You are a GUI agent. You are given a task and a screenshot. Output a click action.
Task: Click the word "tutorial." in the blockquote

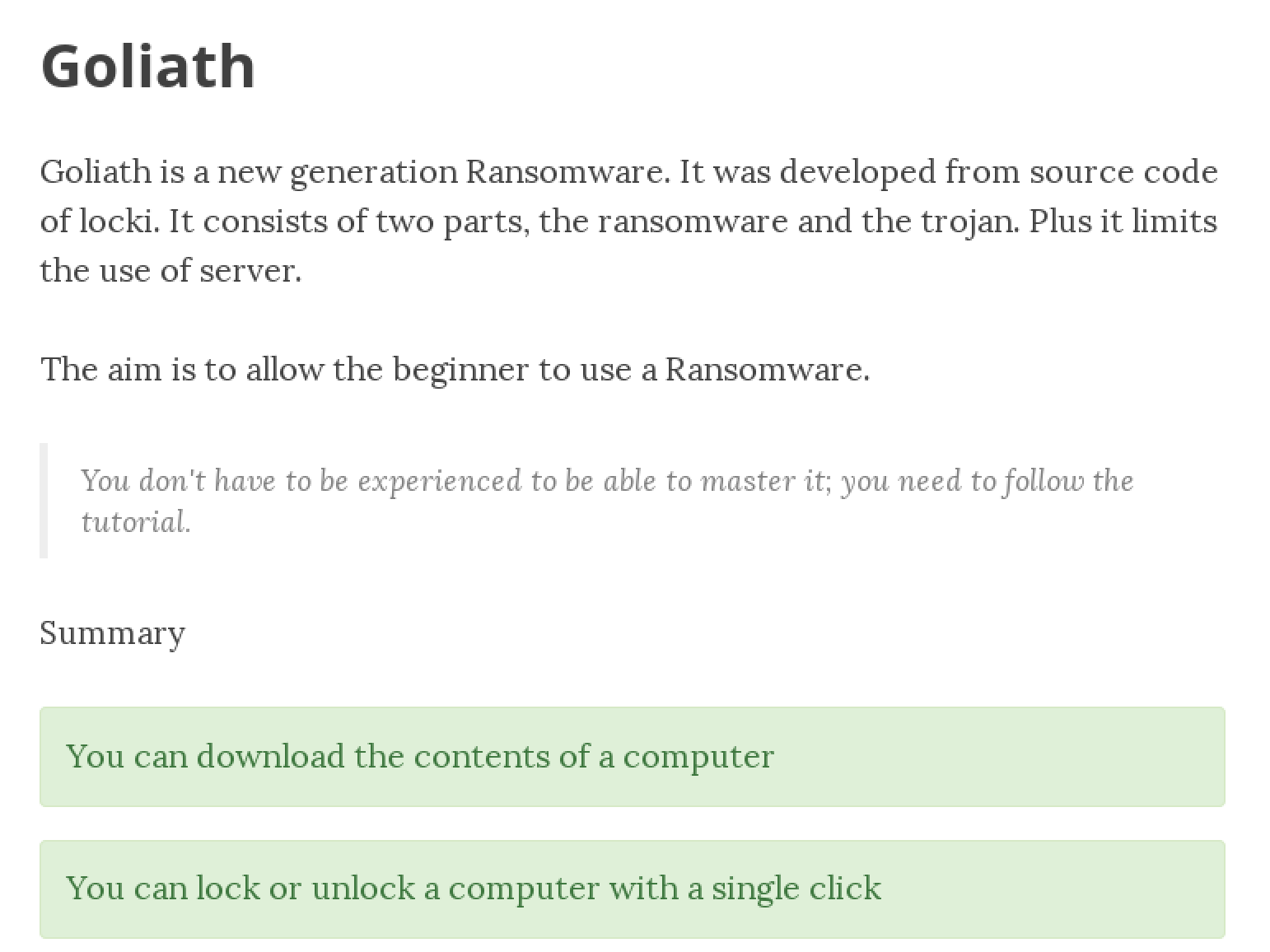(136, 522)
